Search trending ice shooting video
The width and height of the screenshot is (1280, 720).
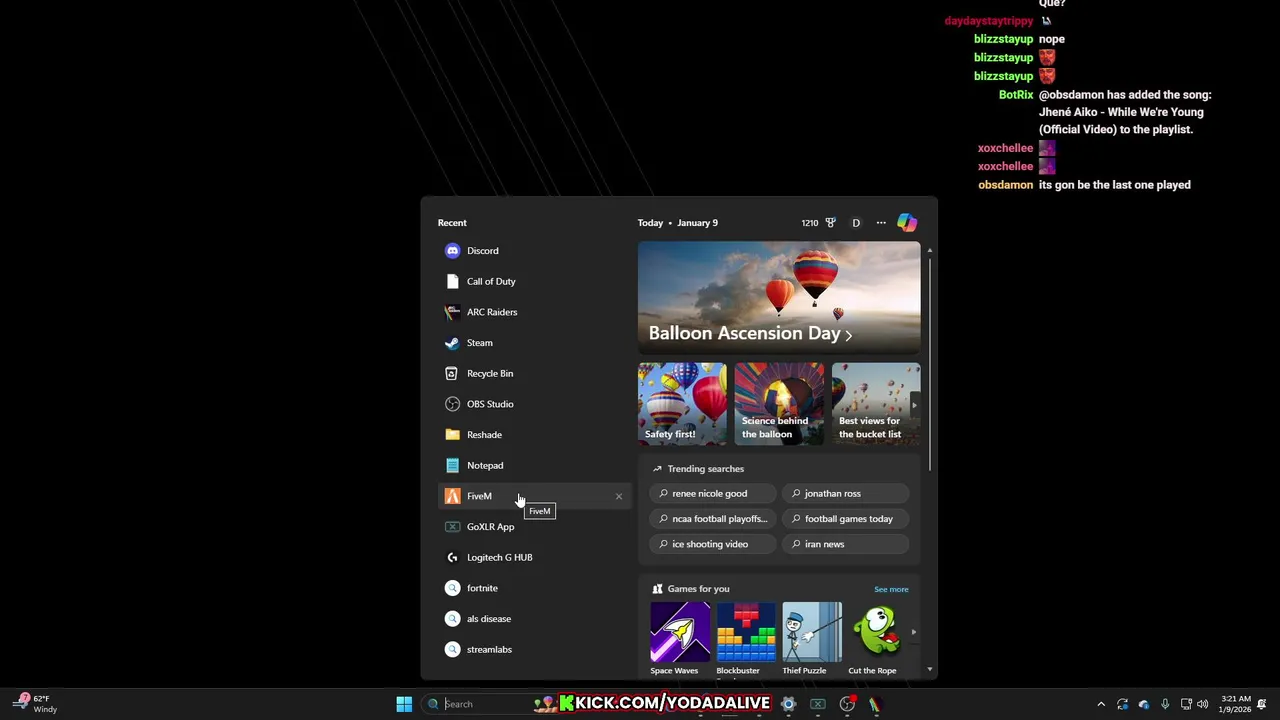712,544
